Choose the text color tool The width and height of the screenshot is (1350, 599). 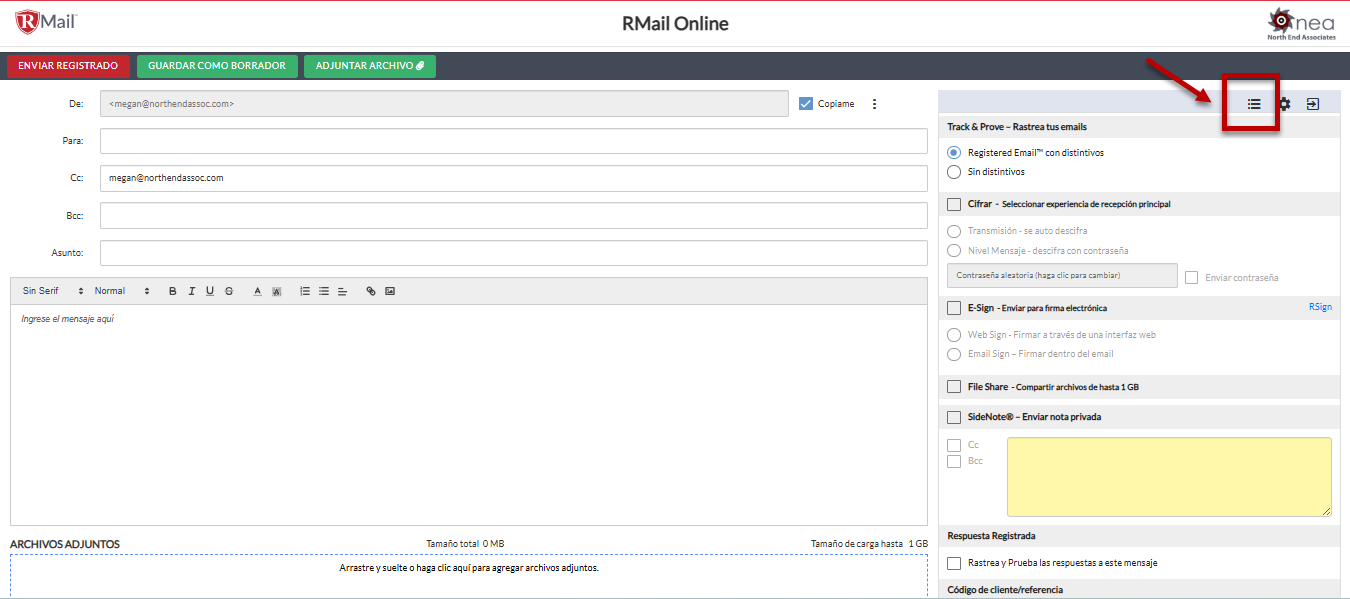click(257, 291)
